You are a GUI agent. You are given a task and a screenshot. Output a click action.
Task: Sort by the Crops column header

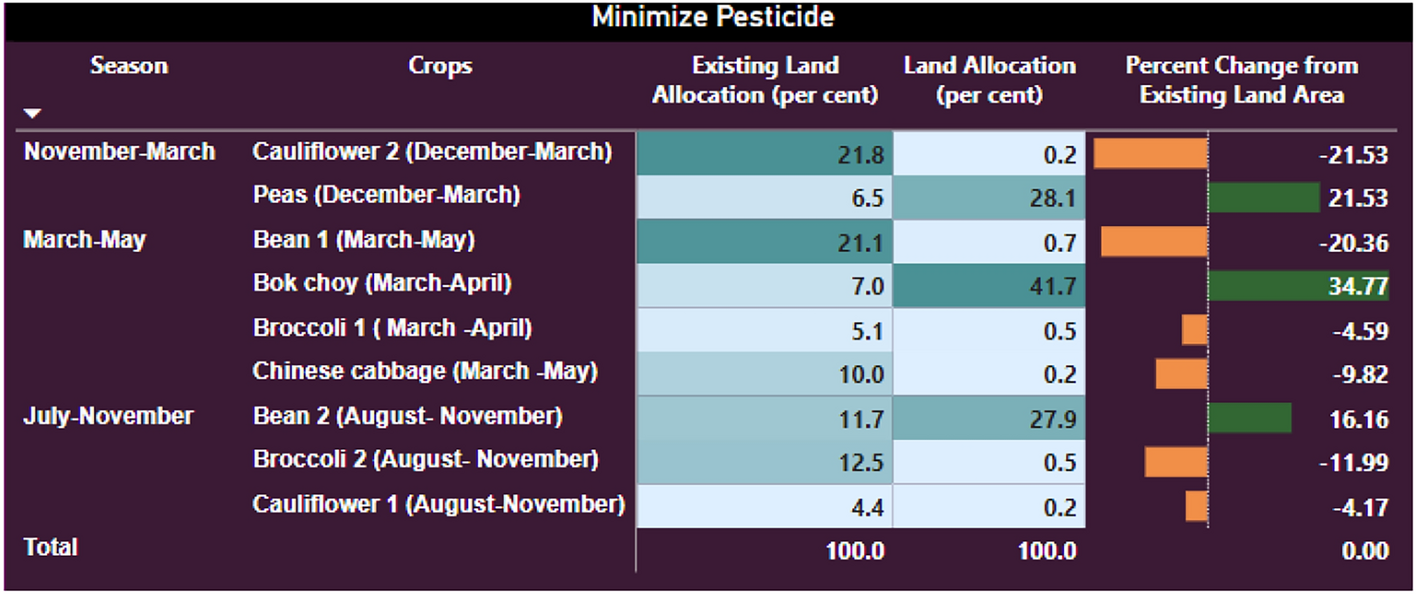pyautogui.click(x=440, y=66)
